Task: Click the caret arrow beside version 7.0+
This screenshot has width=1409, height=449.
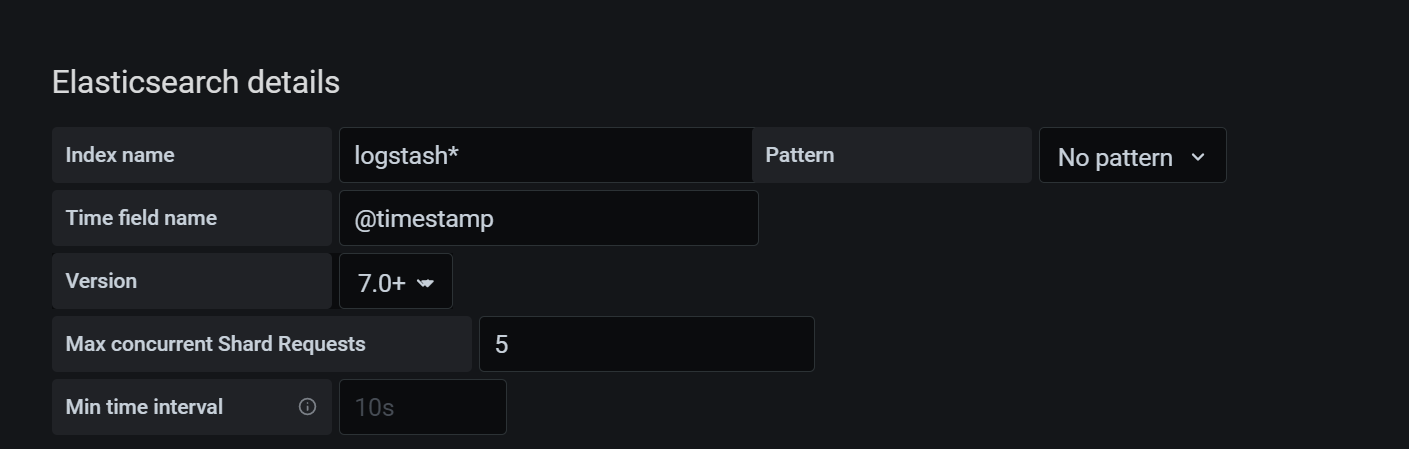Action: (x=425, y=283)
